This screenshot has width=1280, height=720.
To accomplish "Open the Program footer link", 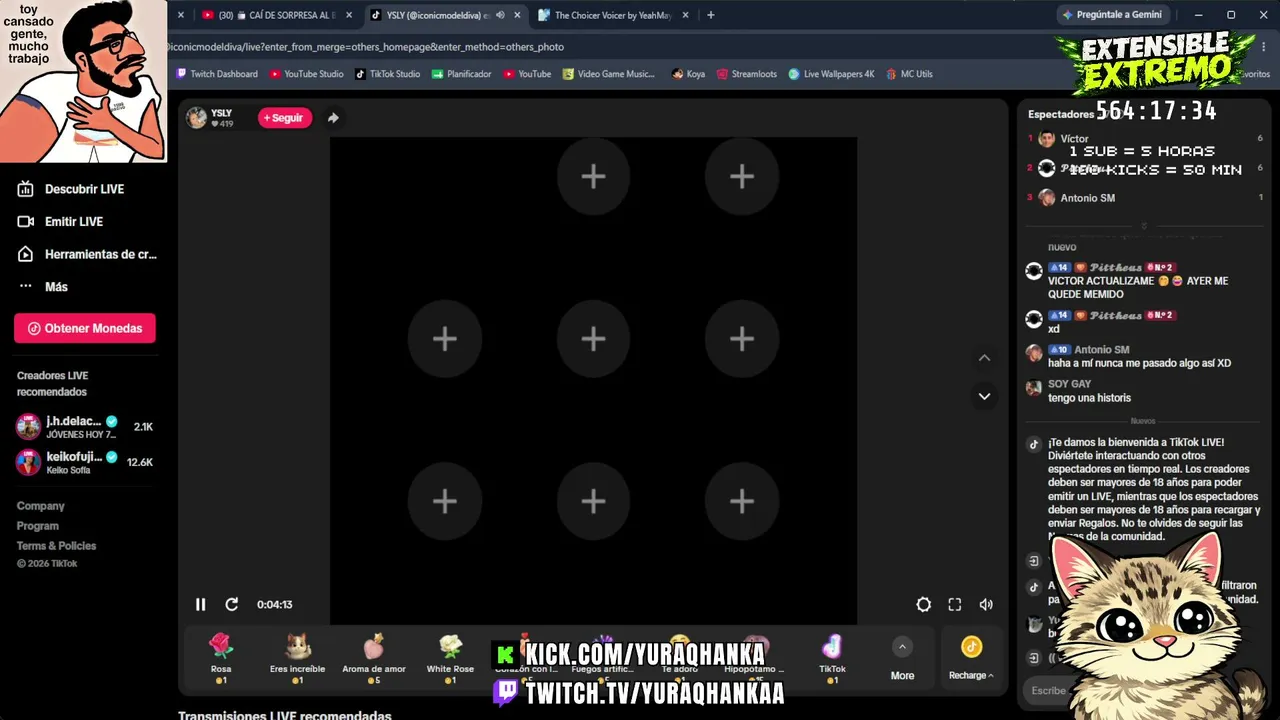I will click(38, 526).
